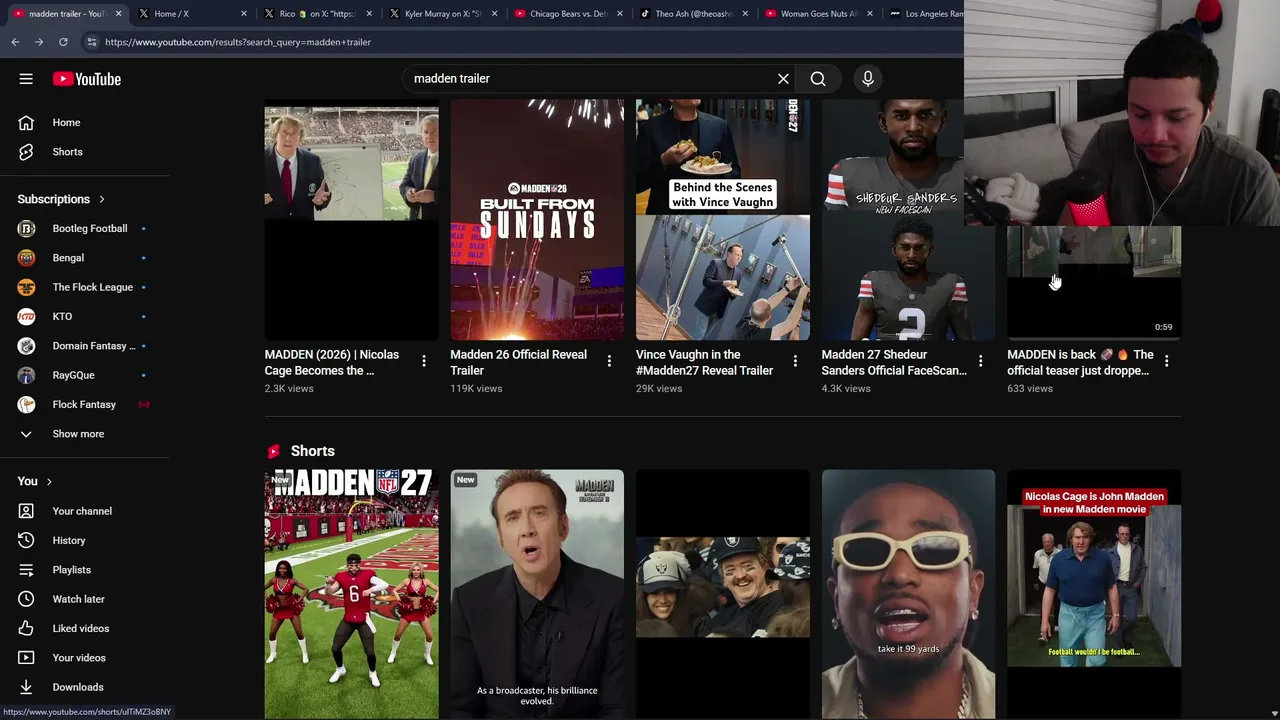1280x720 pixels.
Task: Switch to Kyler Murray on X tab
Action: tap(443, 14)
